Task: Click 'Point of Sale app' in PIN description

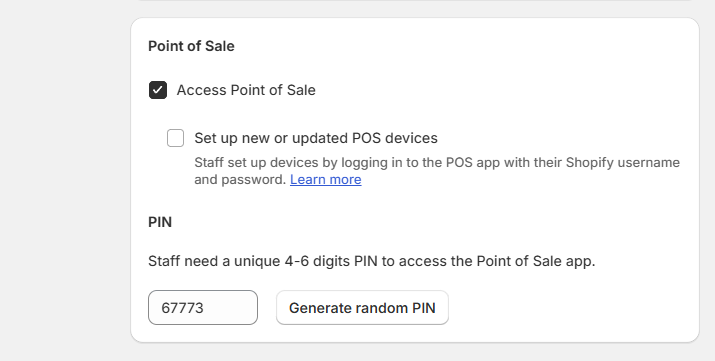Action: click(x=536, y=261)
